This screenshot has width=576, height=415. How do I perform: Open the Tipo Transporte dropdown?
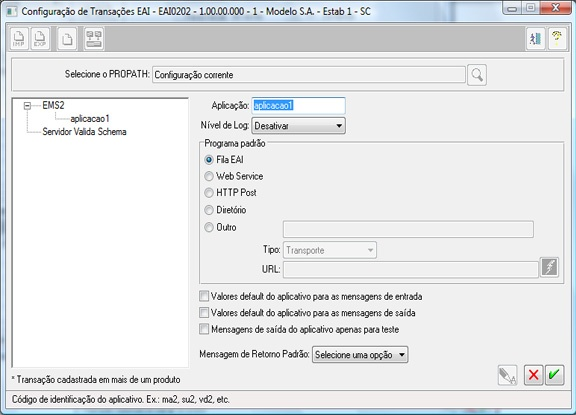click(x=330, y=250)
